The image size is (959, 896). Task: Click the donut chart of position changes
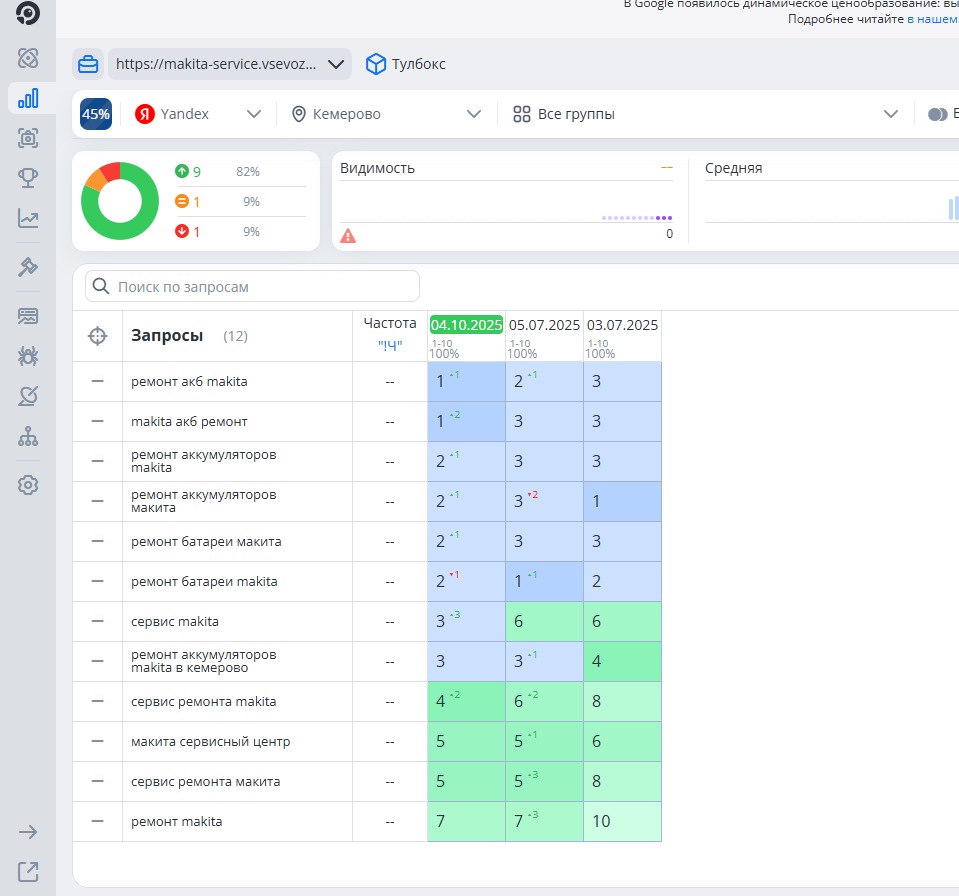click(120, 201)
